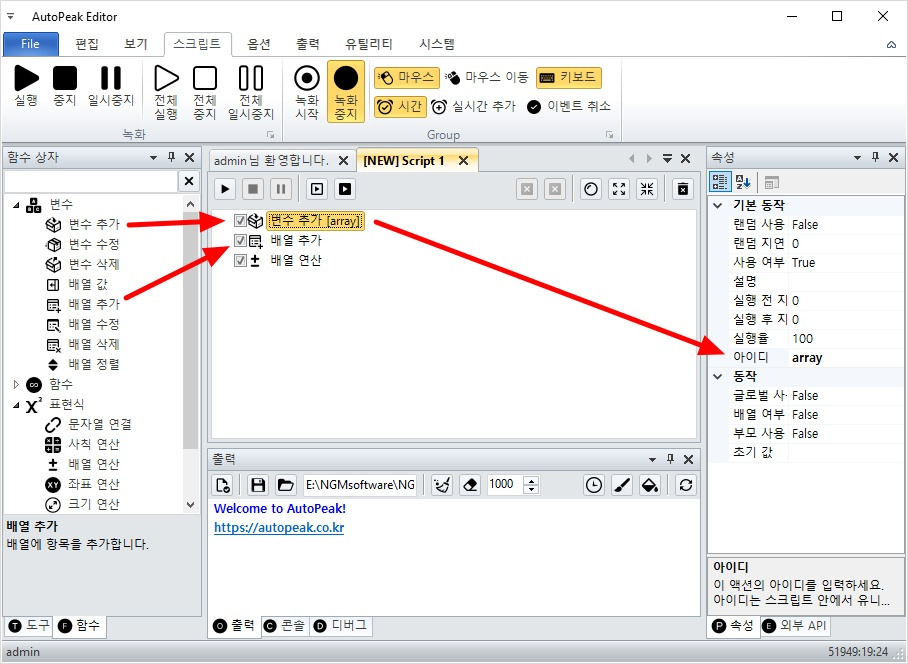The image size is (908, 664).
Task: Click categorized view icon in 속성 panel
Action: [720, 182]
